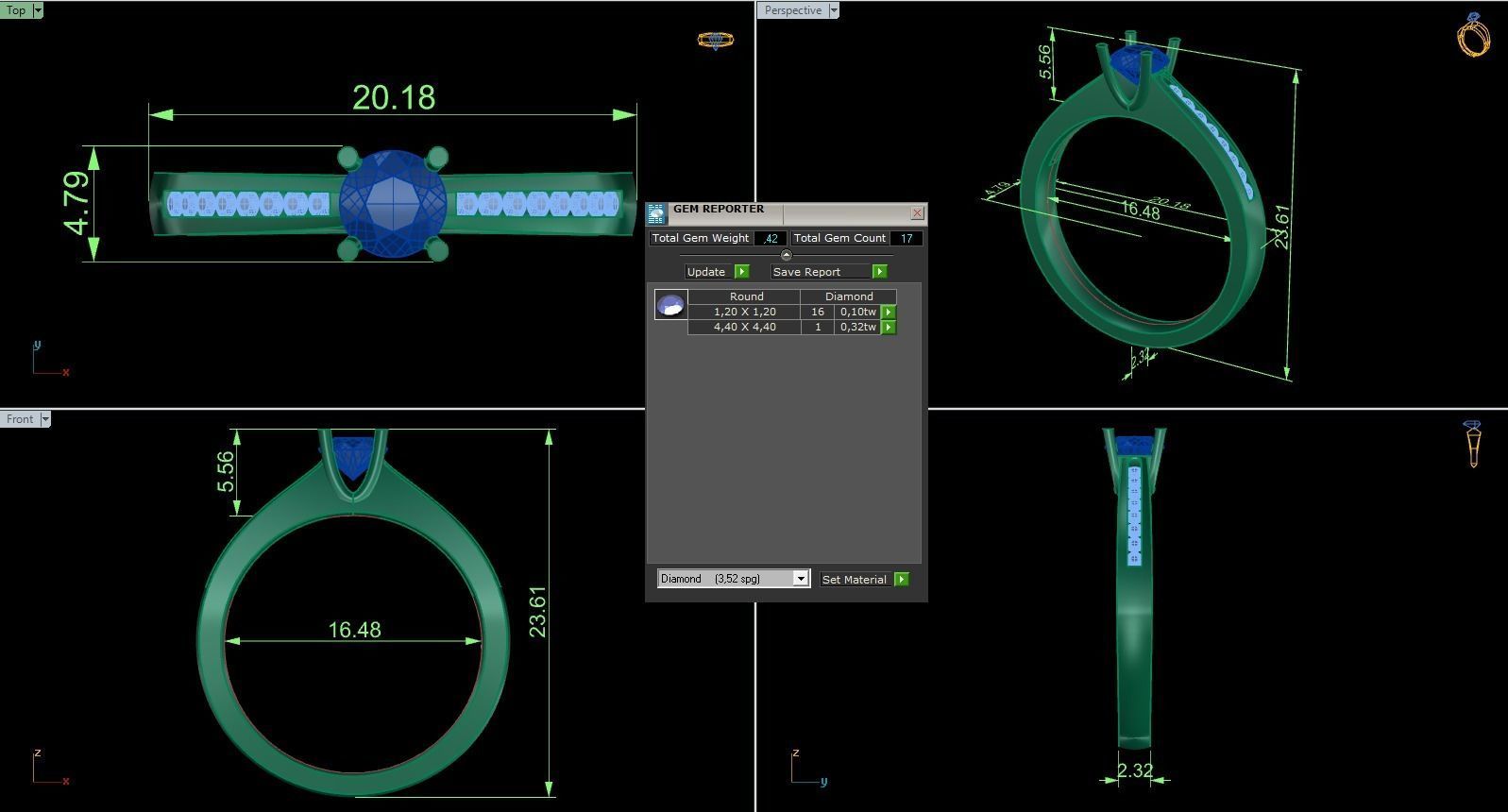Click the 0,10tw weight cell
The image size is (1508, 812).
[x=858, y=312]
